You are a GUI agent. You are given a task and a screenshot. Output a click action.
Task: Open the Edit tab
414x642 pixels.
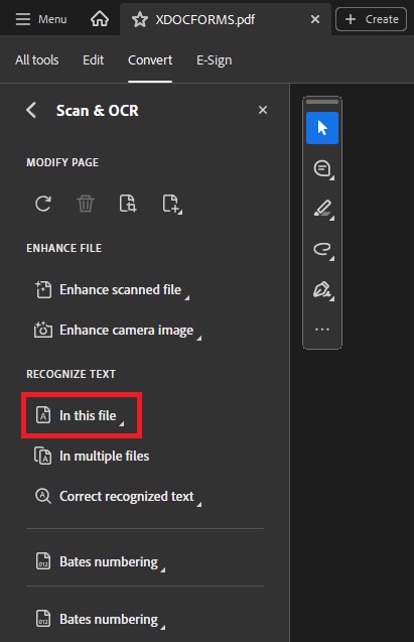pyautogui.click(x=93, y=60)
